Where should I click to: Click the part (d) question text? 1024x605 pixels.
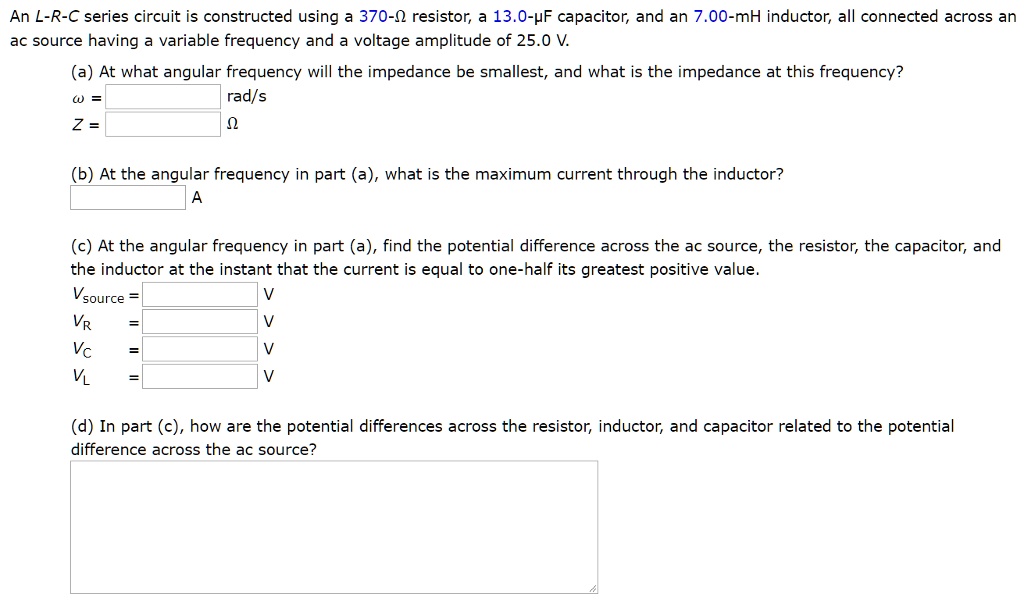pos(512,438)
